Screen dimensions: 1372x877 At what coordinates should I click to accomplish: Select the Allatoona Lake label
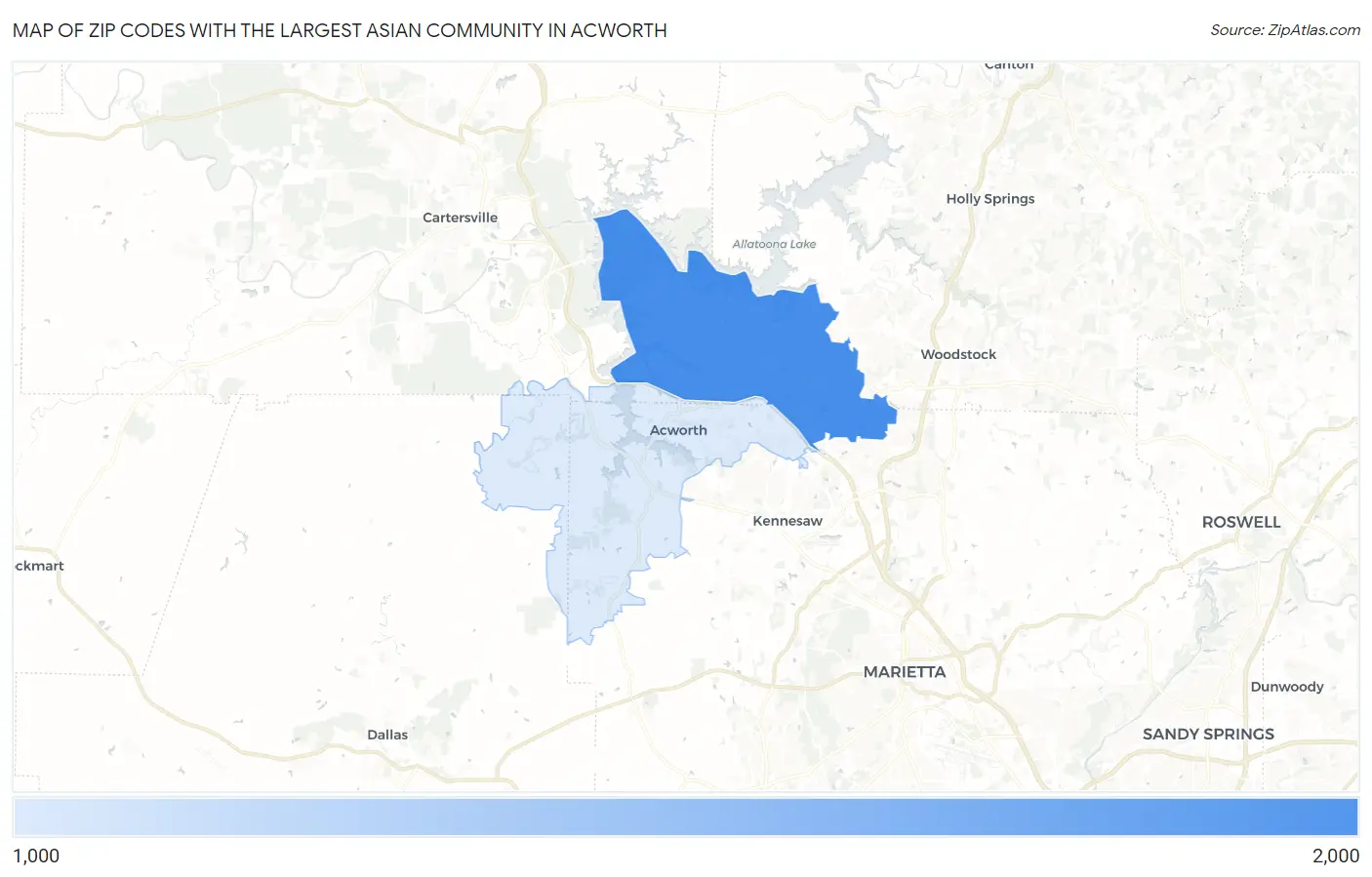pos(774,244)
